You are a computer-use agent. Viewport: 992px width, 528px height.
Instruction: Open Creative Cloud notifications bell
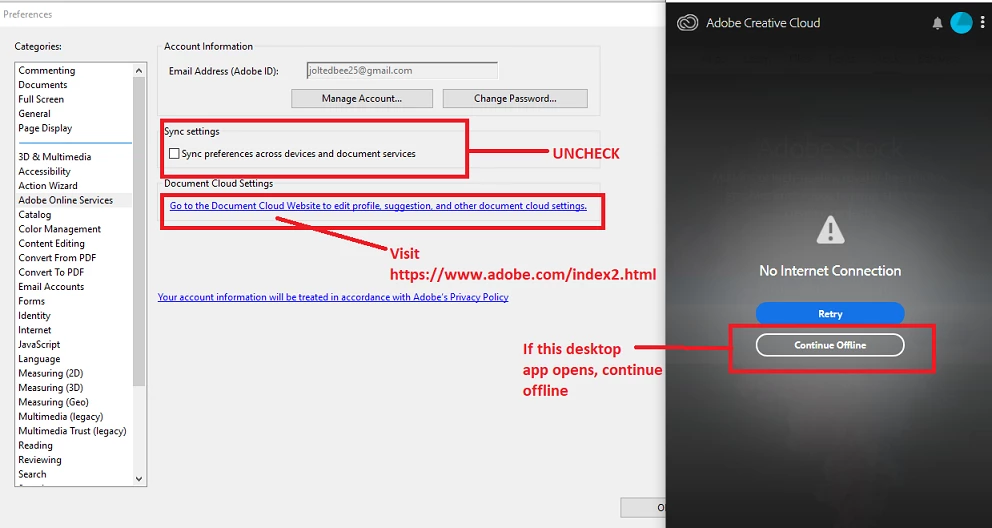(938, 23)
